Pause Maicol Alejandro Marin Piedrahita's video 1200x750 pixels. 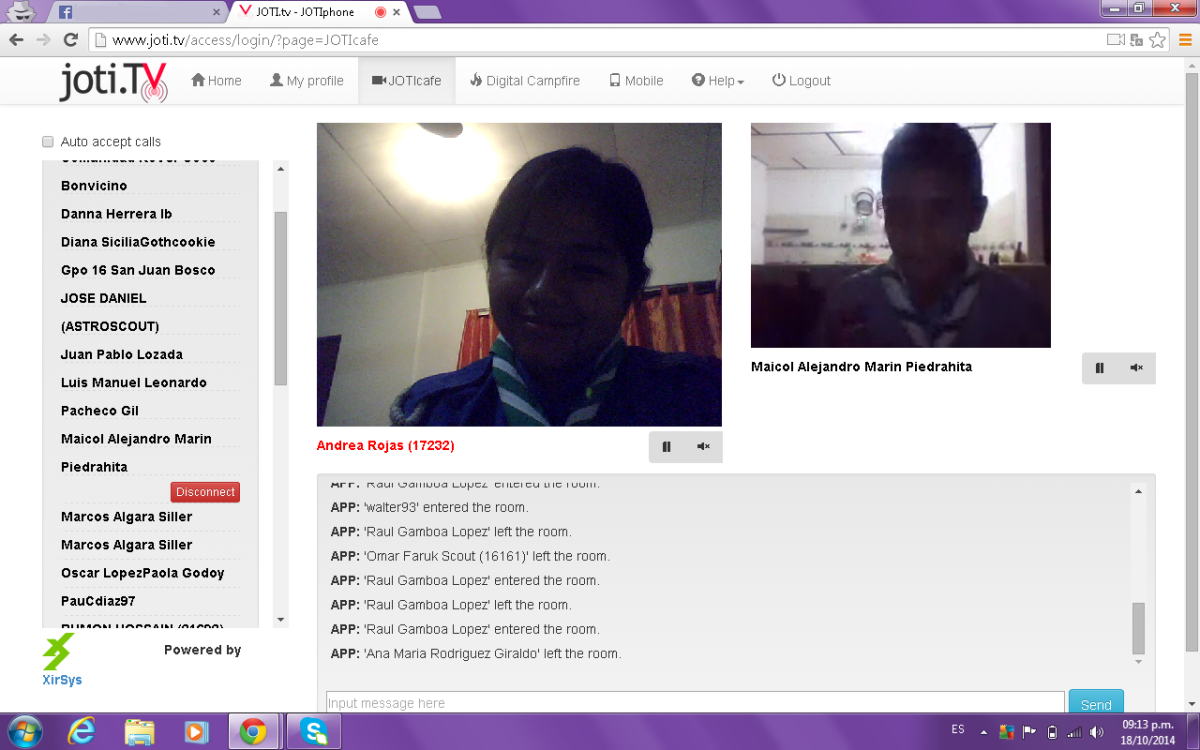pyautogui.click(x=1100, y=368)
